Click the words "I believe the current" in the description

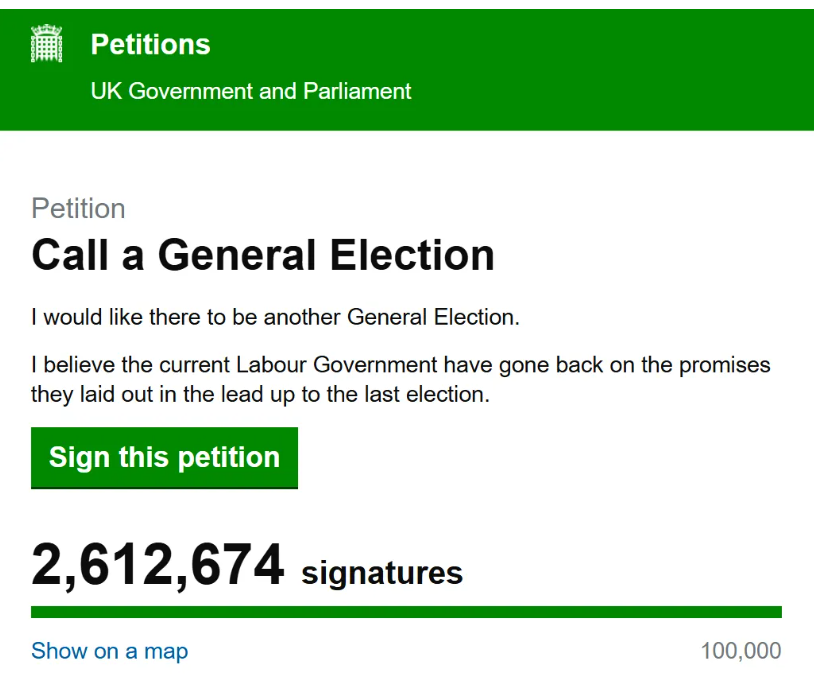tap(130, 365)
